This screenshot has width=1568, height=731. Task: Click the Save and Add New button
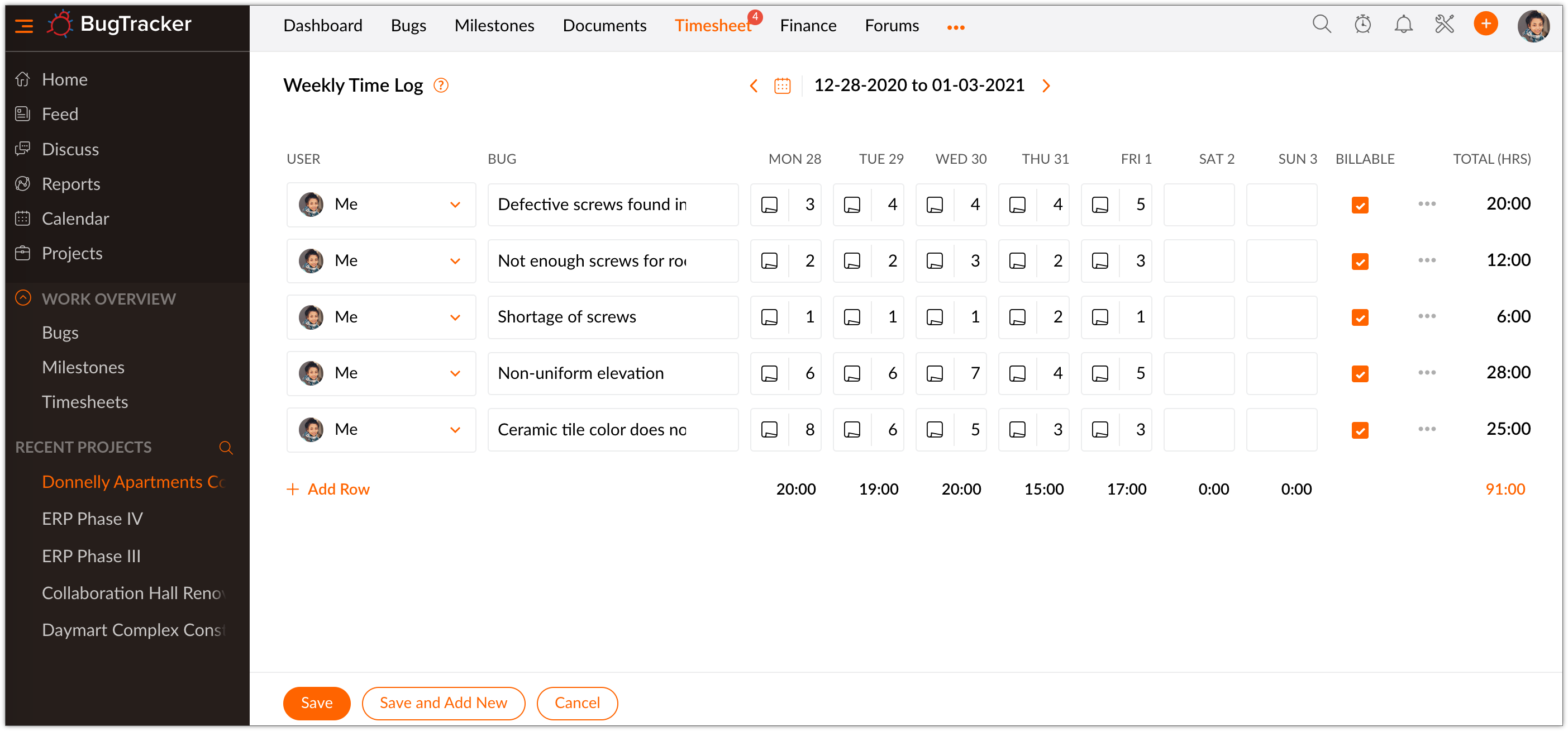tap(443, 703)
